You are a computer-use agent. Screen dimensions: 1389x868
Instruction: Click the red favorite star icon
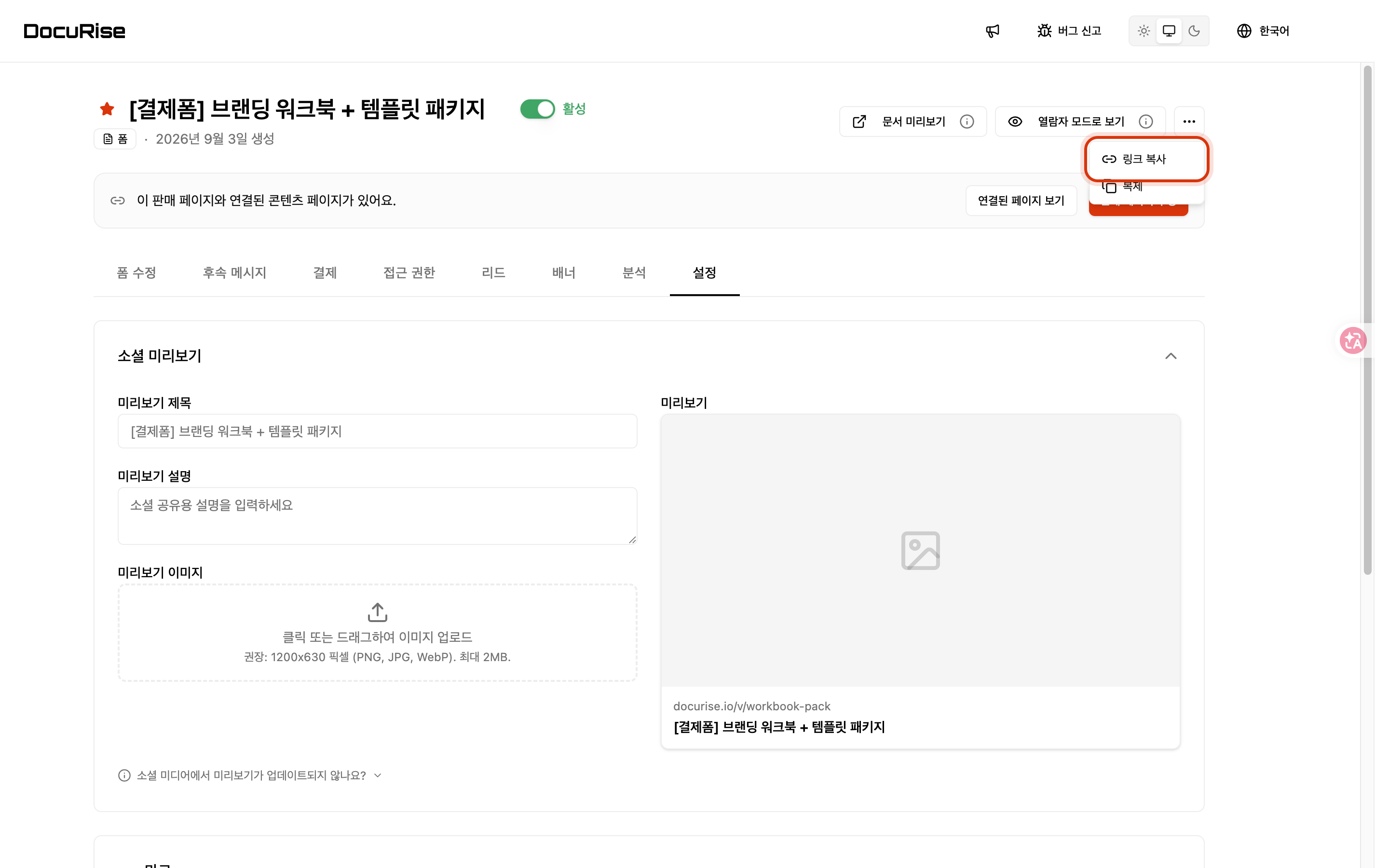tap(107, 108)
